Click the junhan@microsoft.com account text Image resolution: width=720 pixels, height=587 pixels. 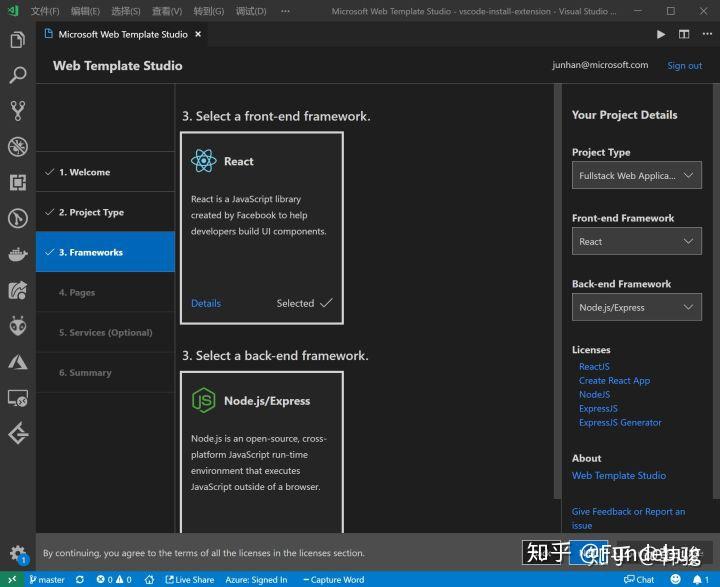(600, 65)
